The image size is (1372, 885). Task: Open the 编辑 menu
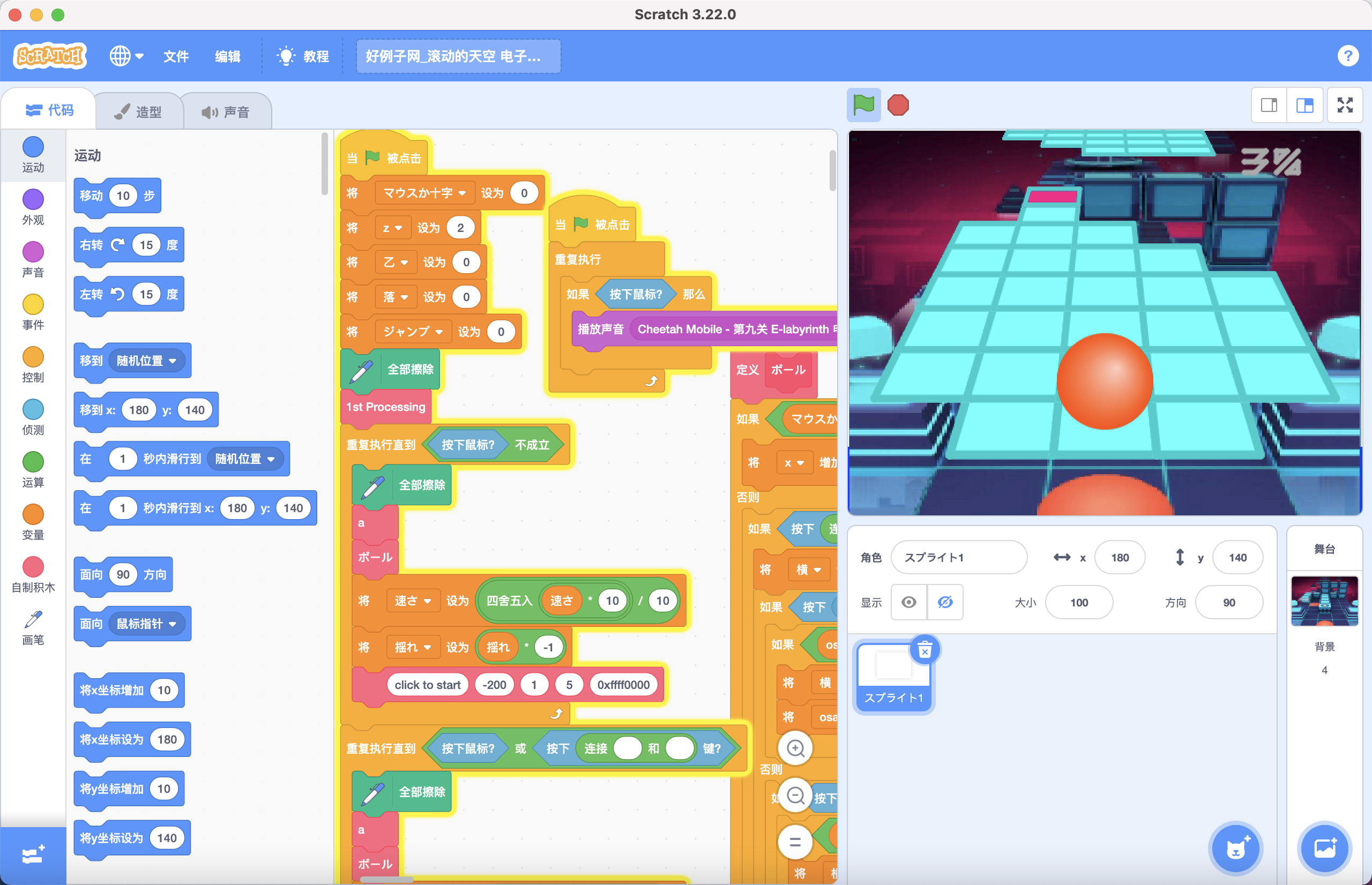[x=228, y=56]
